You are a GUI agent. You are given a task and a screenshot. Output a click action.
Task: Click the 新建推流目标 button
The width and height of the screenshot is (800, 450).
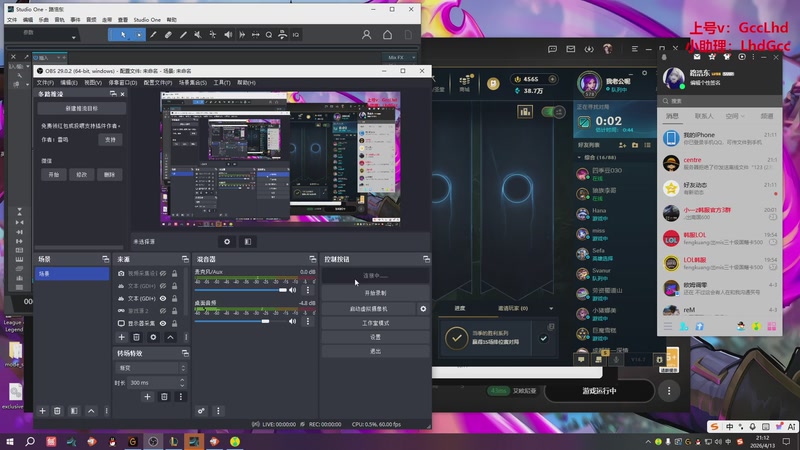tap(82, 109)
